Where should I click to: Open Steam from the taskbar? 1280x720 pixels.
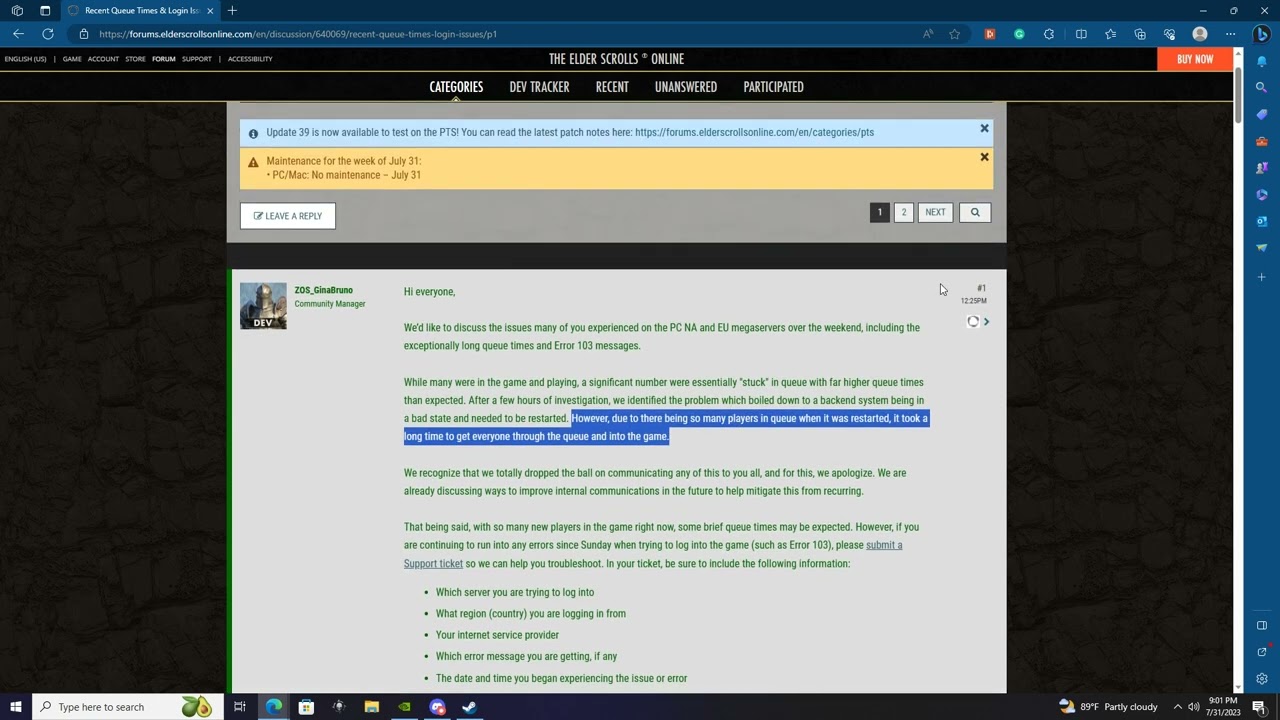pyautogui.click(x=469, y=707)
